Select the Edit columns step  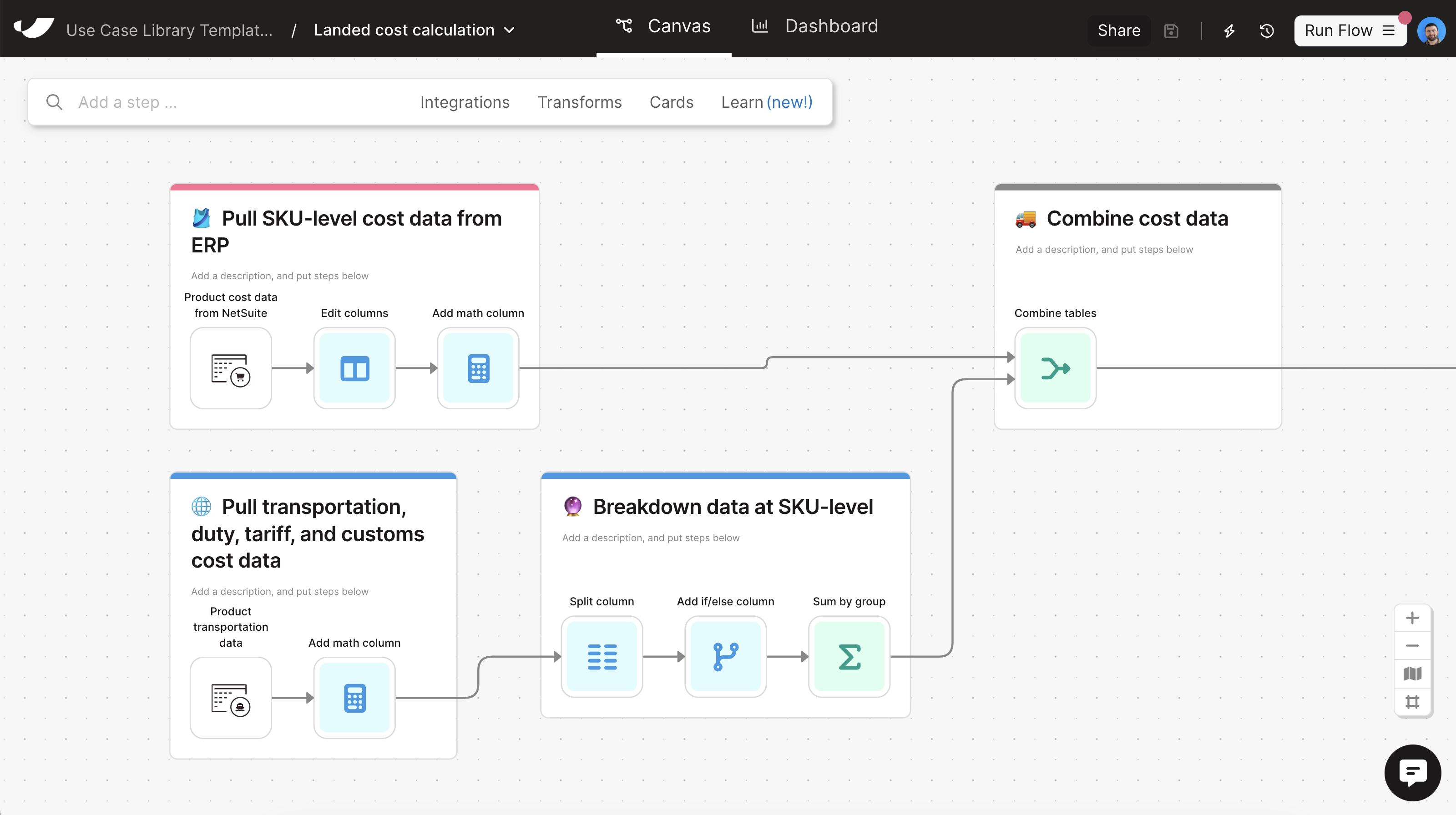point(354,368)
